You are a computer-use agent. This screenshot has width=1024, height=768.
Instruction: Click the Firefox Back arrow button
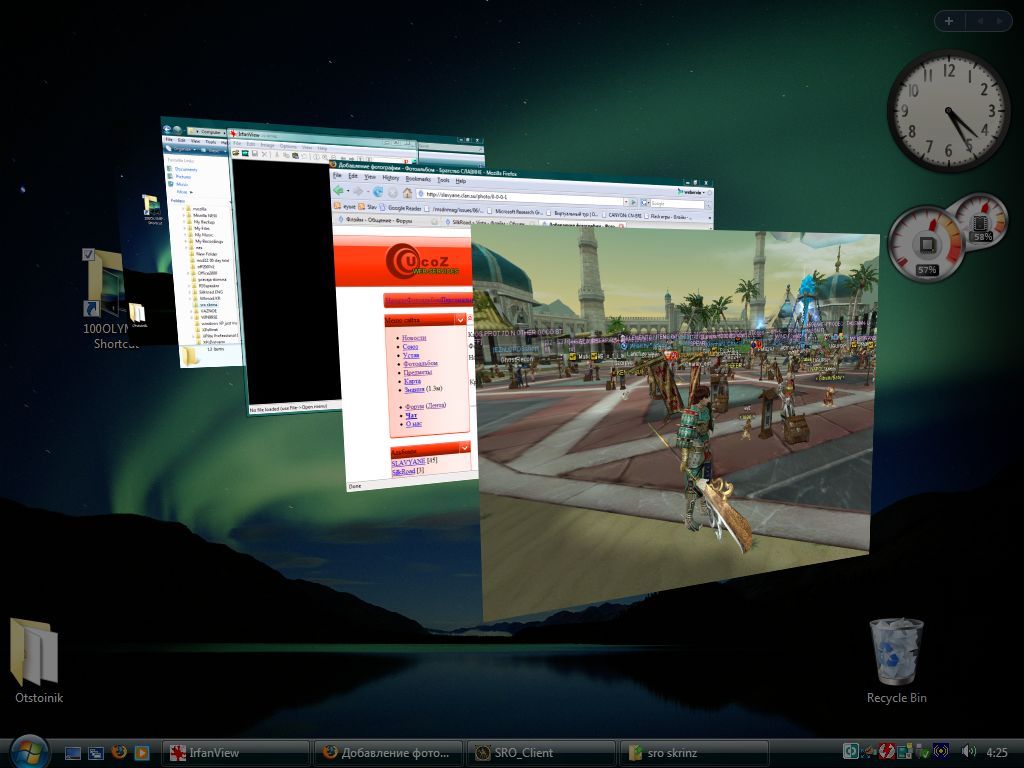338,190
